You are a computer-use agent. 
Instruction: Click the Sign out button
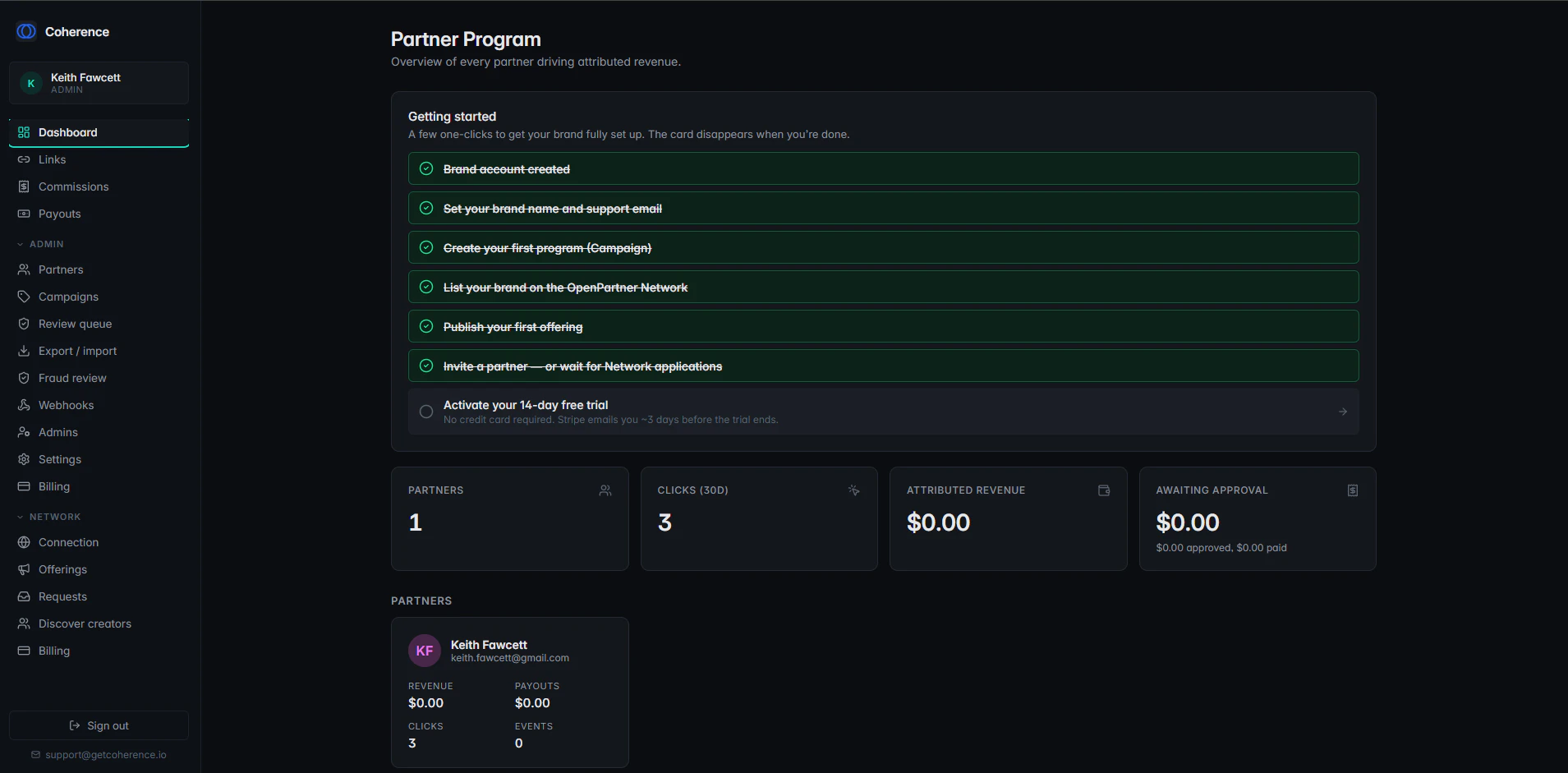tap(99, 725)
